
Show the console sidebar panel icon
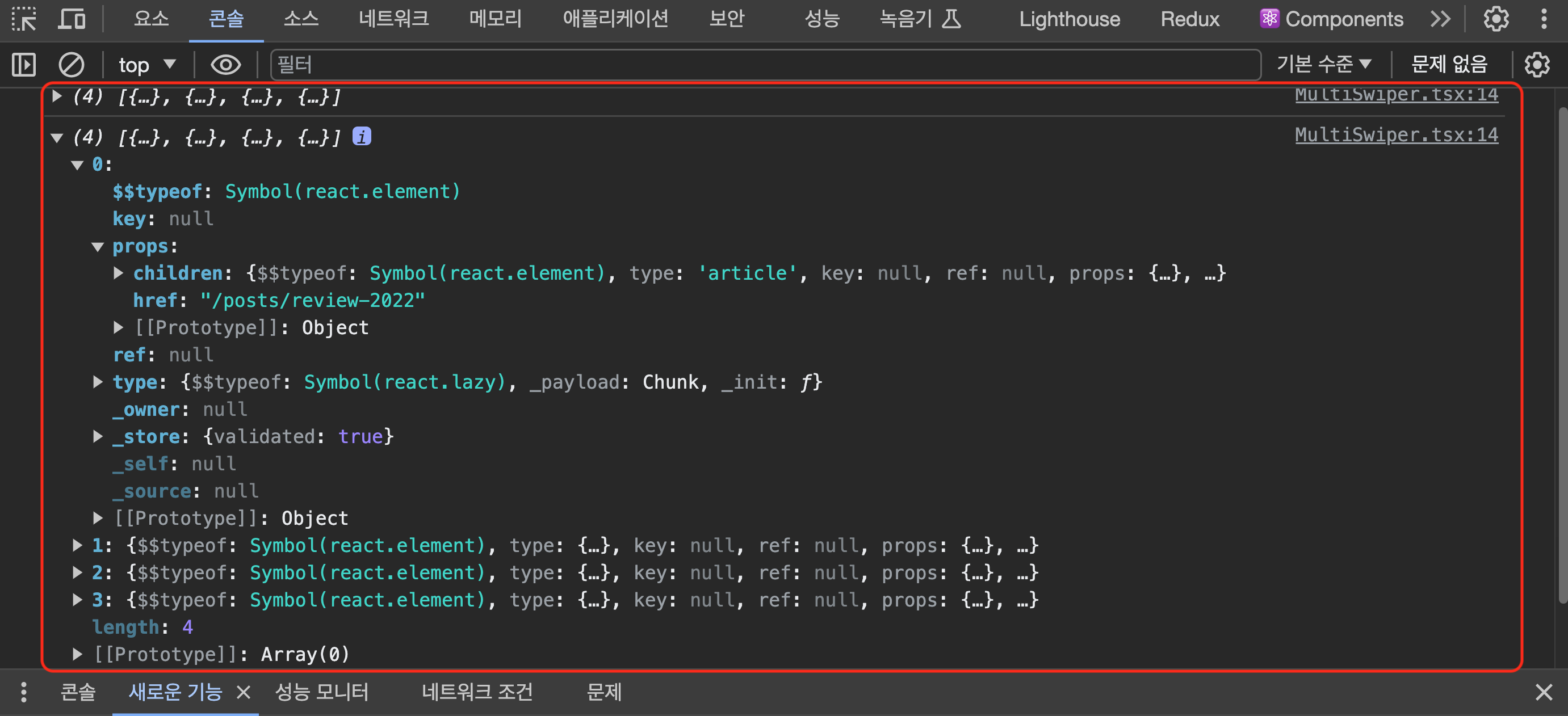click(x=24, y=65)
